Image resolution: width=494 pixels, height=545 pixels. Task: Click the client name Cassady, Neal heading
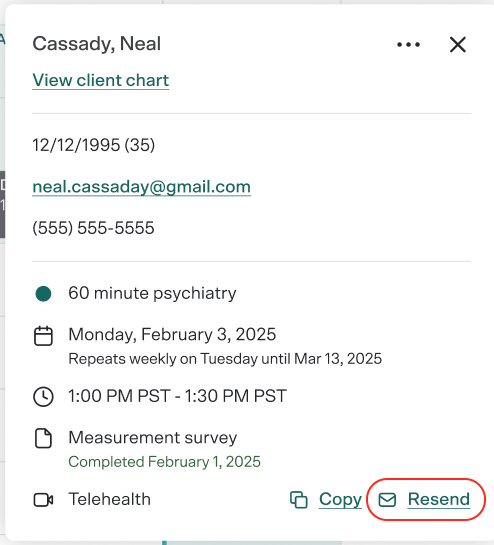[x=97, y=44]
